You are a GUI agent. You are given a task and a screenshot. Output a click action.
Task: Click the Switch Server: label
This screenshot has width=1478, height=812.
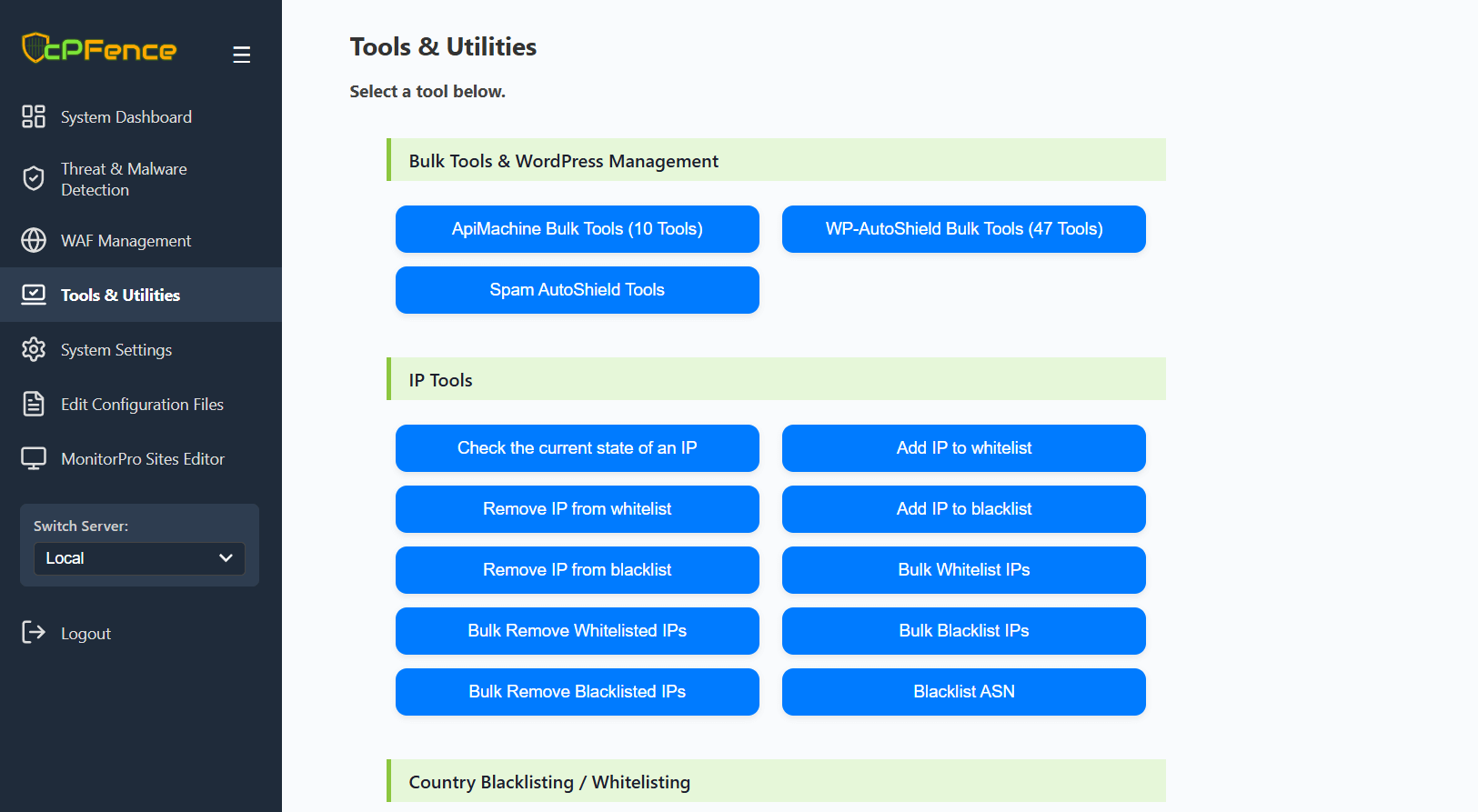81,526
